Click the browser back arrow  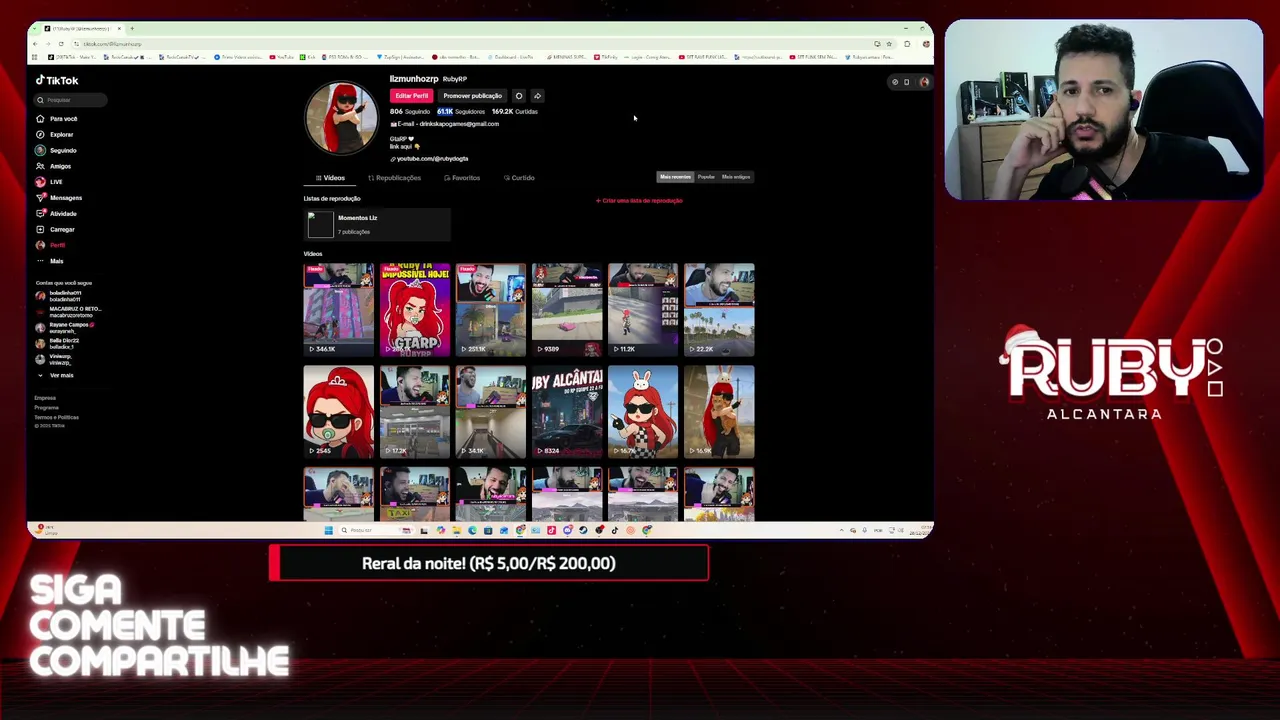pos(35,44)
